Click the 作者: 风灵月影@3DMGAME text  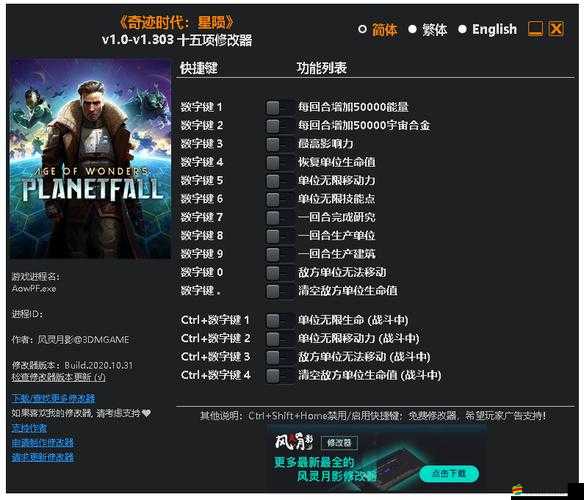pyautogui.click(x=70, y=340)
